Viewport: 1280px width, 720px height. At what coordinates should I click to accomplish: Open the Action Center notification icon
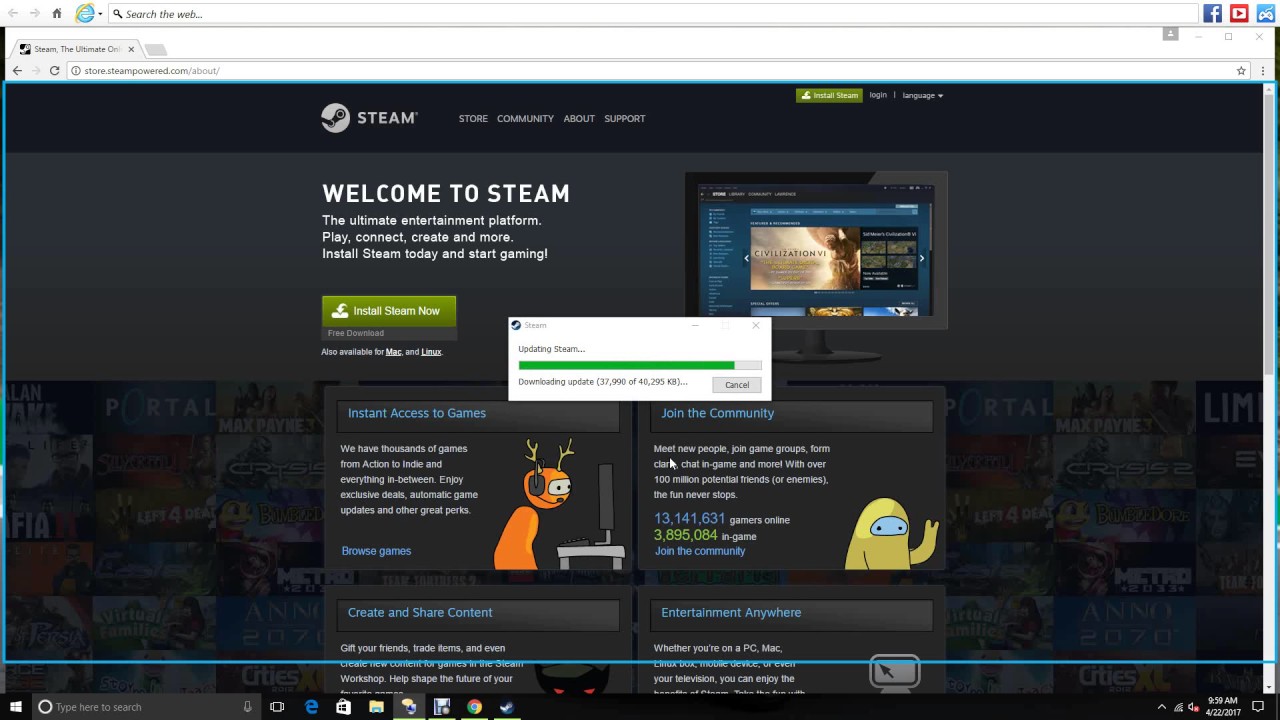1259,707
